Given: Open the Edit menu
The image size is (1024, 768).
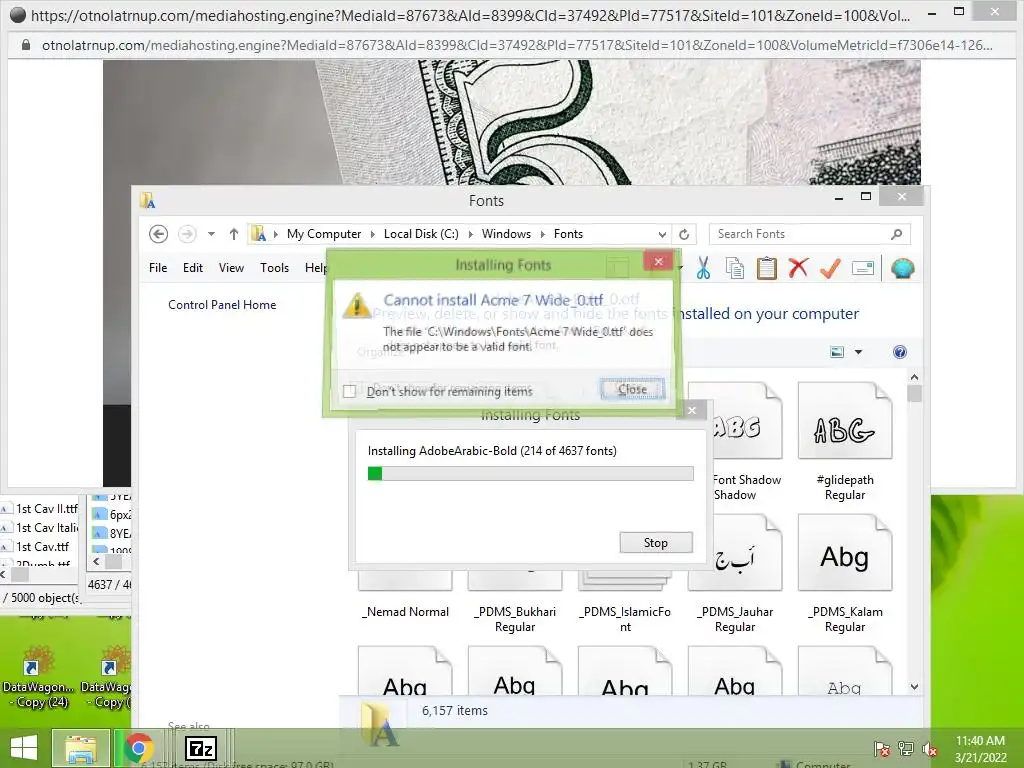Looking at the screenshot, I should pyautogui.click(x=193, y=268).
